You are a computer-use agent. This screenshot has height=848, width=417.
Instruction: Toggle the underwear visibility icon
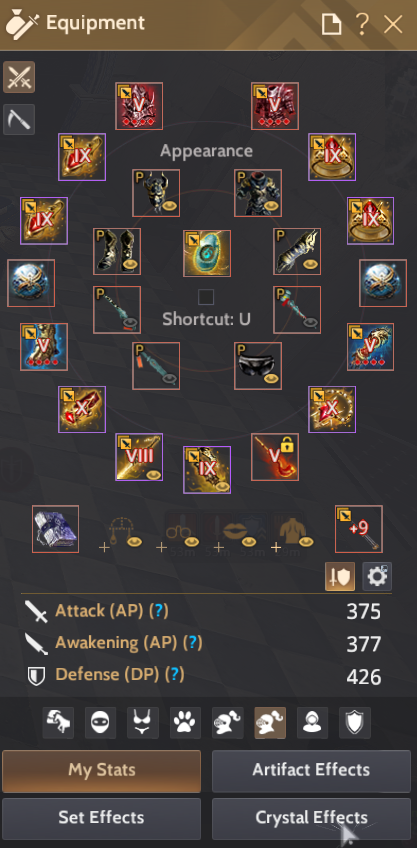143,723
